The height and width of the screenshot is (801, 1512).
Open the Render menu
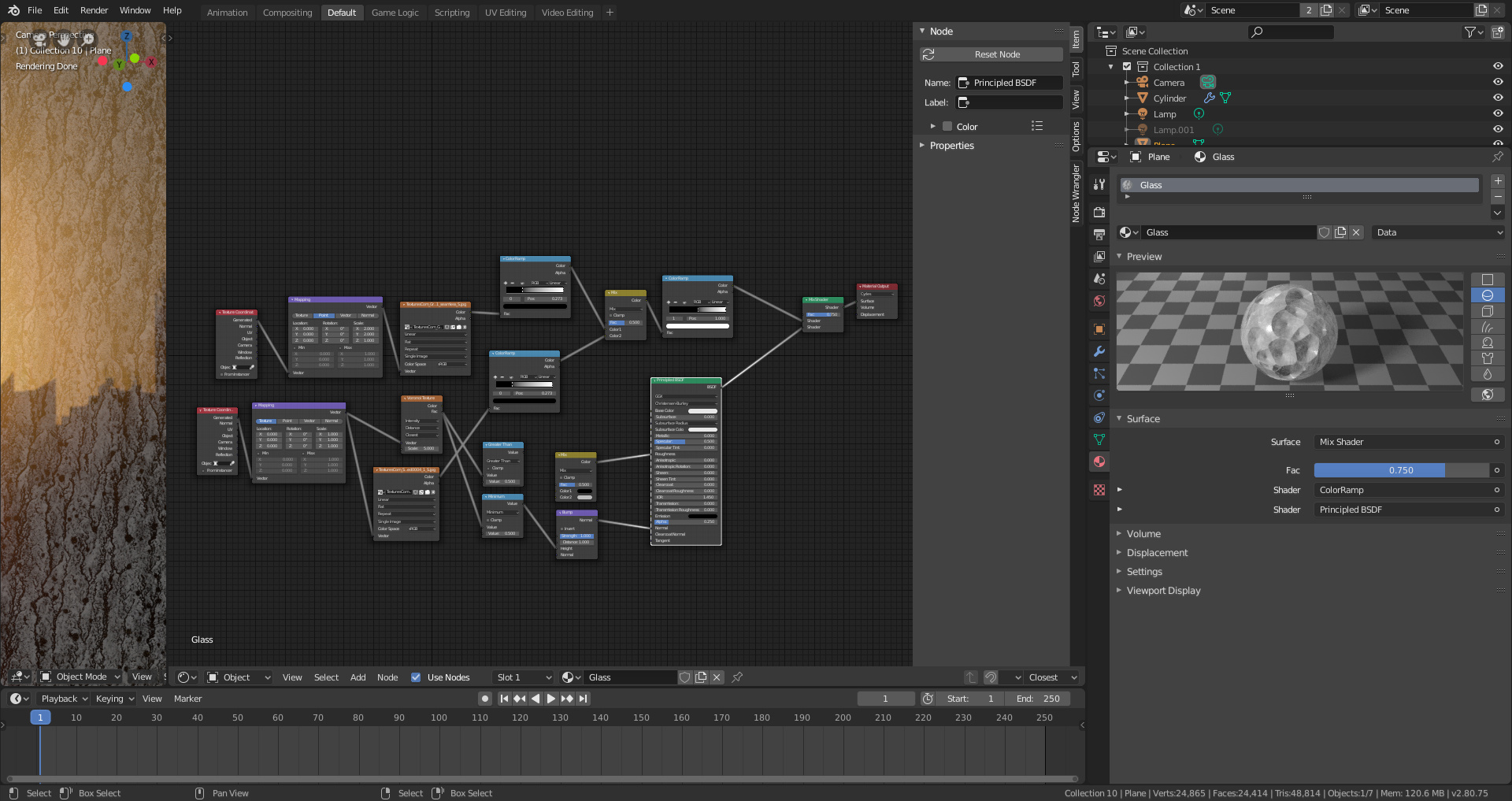94,10
